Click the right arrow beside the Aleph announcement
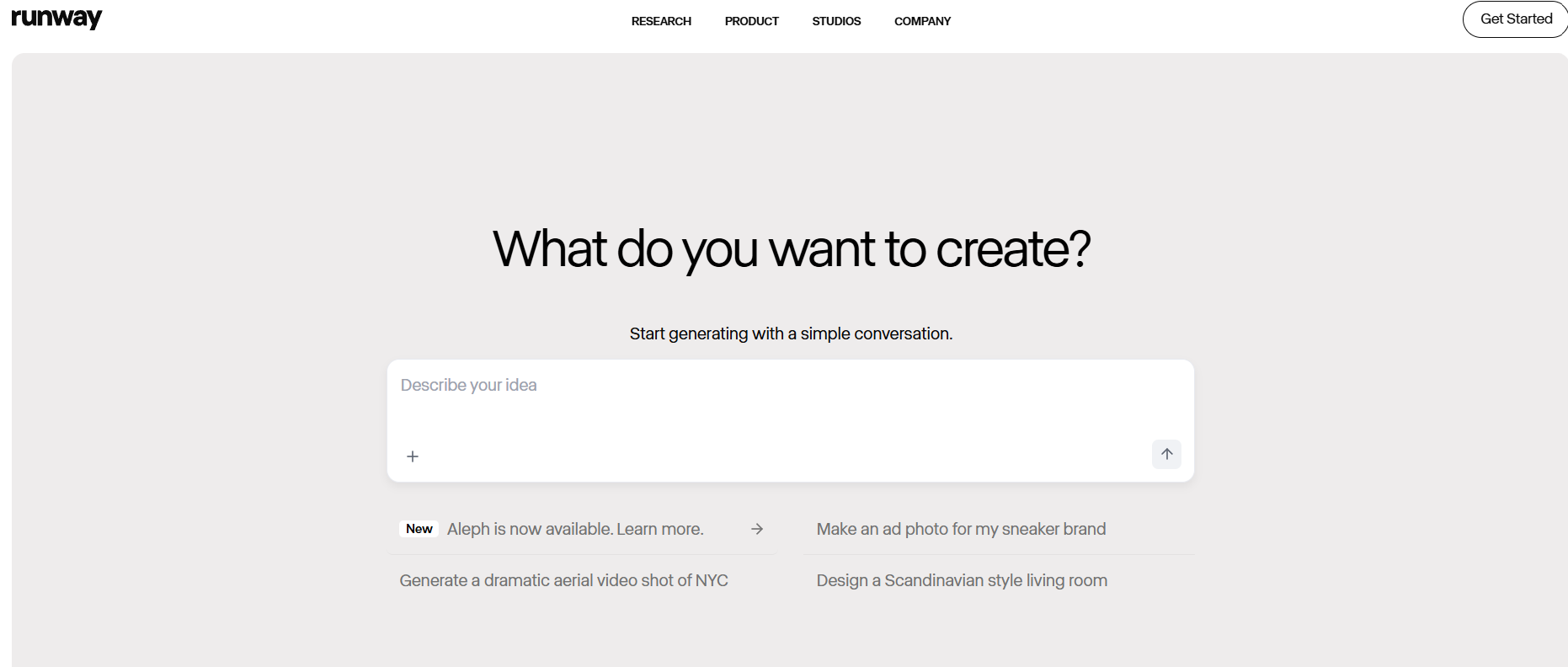 pos(757,529)
